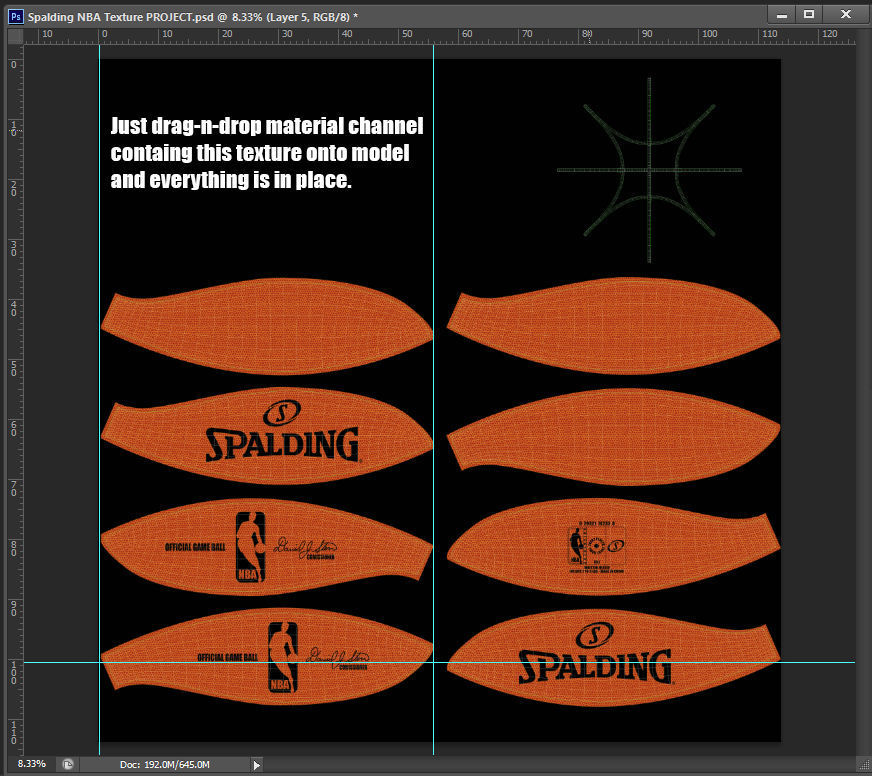Screen dimensions: 872x776
Task: Maximize the Spalding NBA Texture document window
Action: (x=809, y=14)
